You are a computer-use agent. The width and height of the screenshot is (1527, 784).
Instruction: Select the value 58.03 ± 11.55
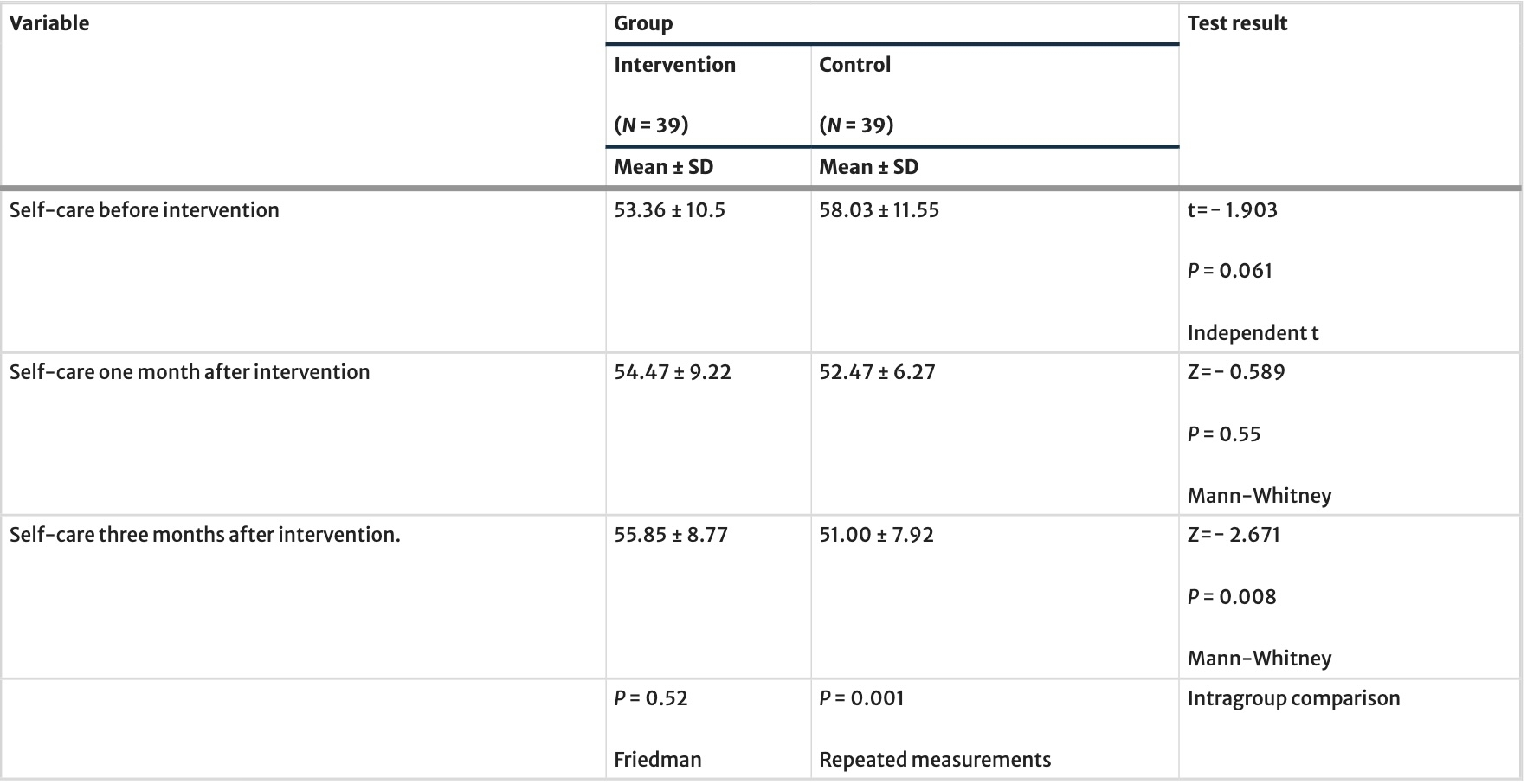pyautogui.click(x=879, y=210)
